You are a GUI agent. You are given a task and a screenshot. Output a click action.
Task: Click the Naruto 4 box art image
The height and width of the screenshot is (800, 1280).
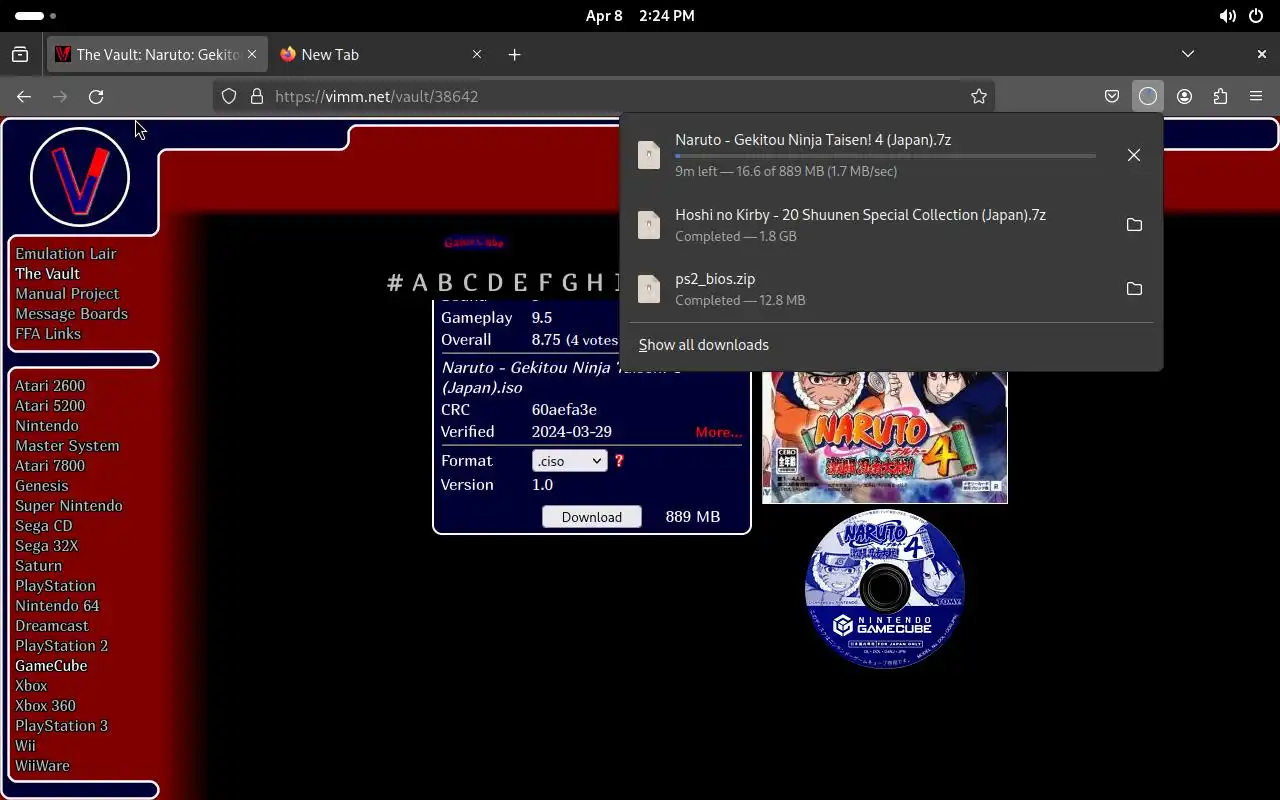point(885,437)
